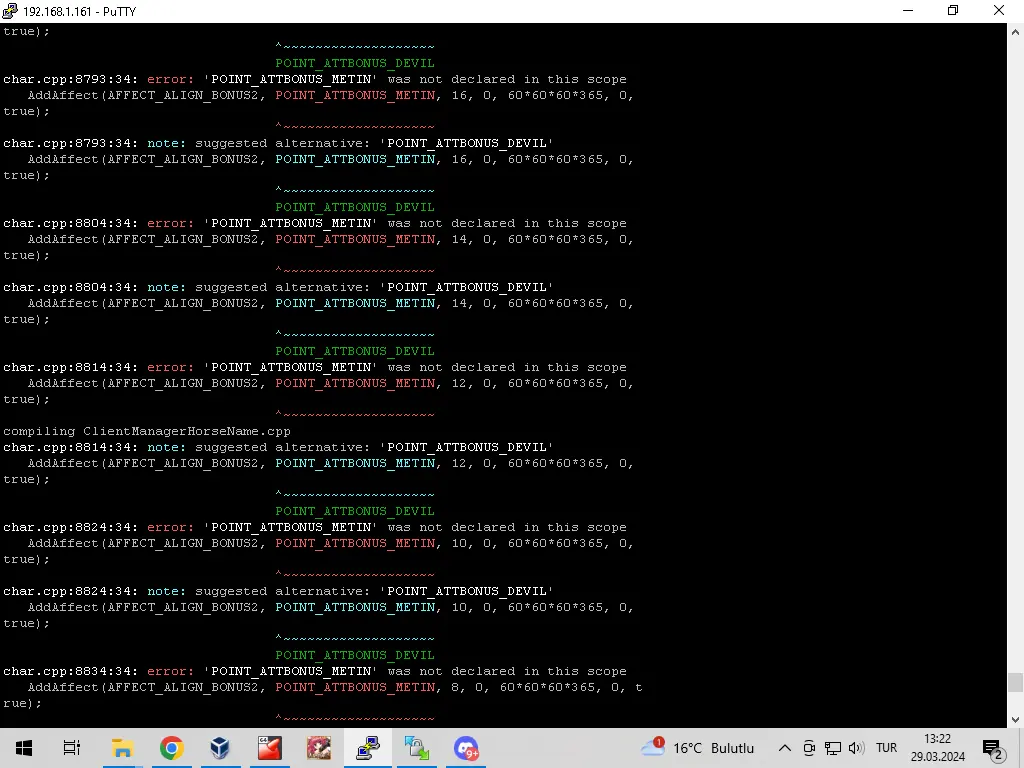Open File Explorer from the taskbar
1024x768 pixels.
[122, 748]
